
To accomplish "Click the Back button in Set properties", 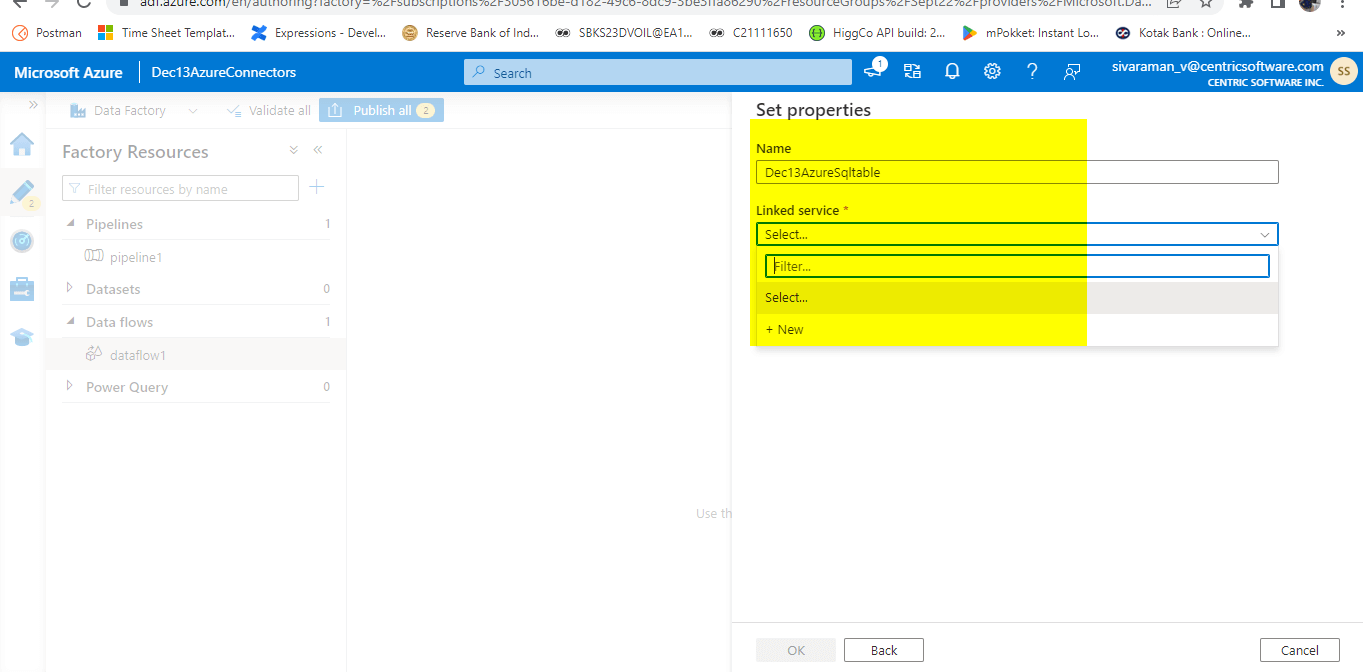I will (x=883, y=649).
